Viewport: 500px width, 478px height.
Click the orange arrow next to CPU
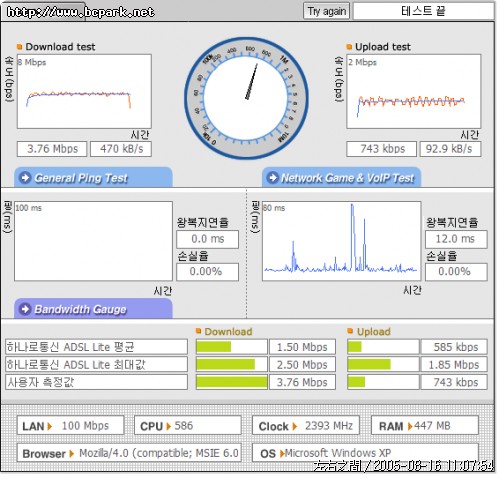tap(168, 426)
